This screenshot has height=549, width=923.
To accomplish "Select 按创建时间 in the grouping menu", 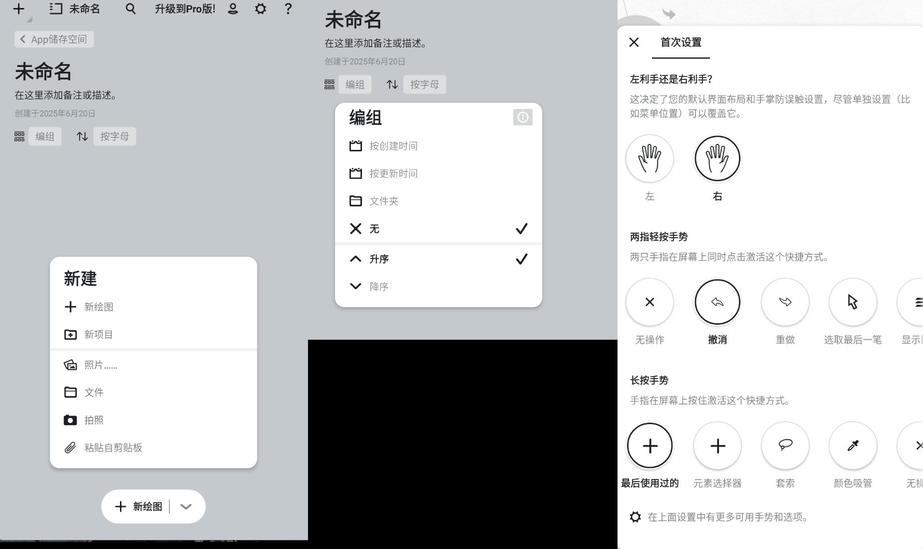I will pyautogui.click(x=393, y=146).
